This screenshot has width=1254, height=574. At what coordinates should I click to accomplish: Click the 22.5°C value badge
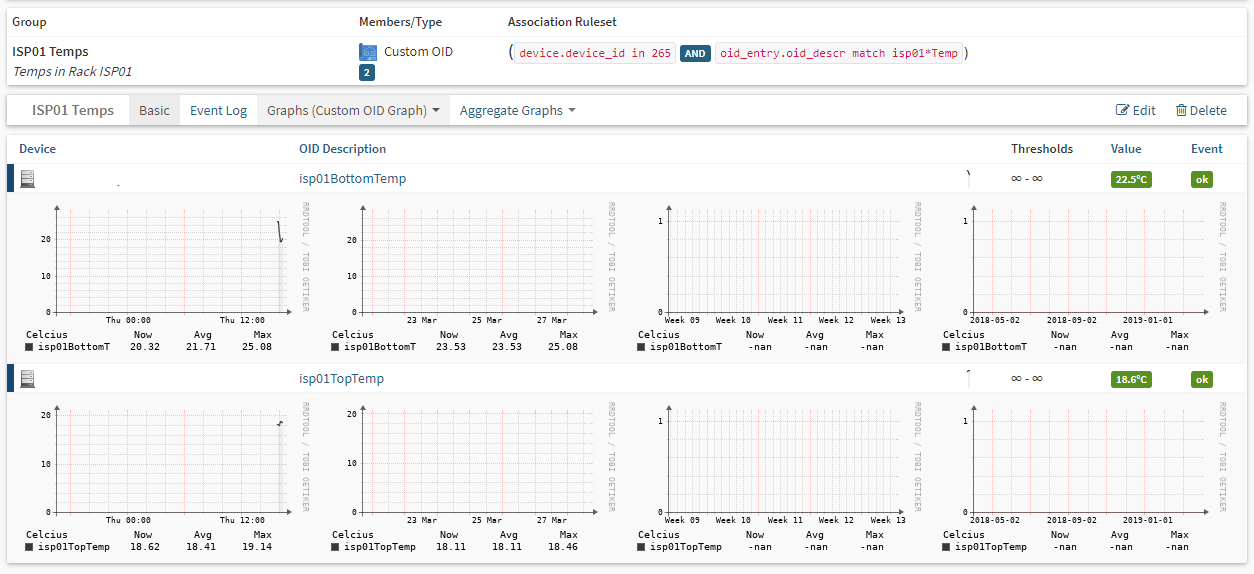[1131, 180]
